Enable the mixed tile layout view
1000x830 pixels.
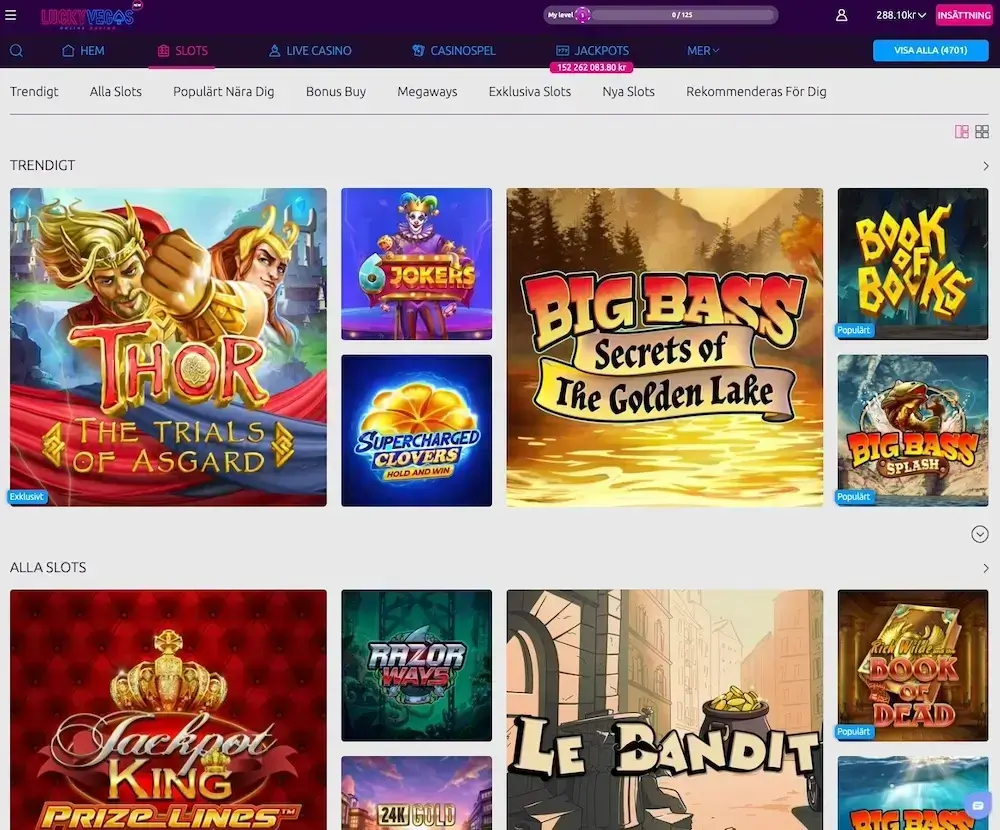pyautogui.click(x=961, y=131)
